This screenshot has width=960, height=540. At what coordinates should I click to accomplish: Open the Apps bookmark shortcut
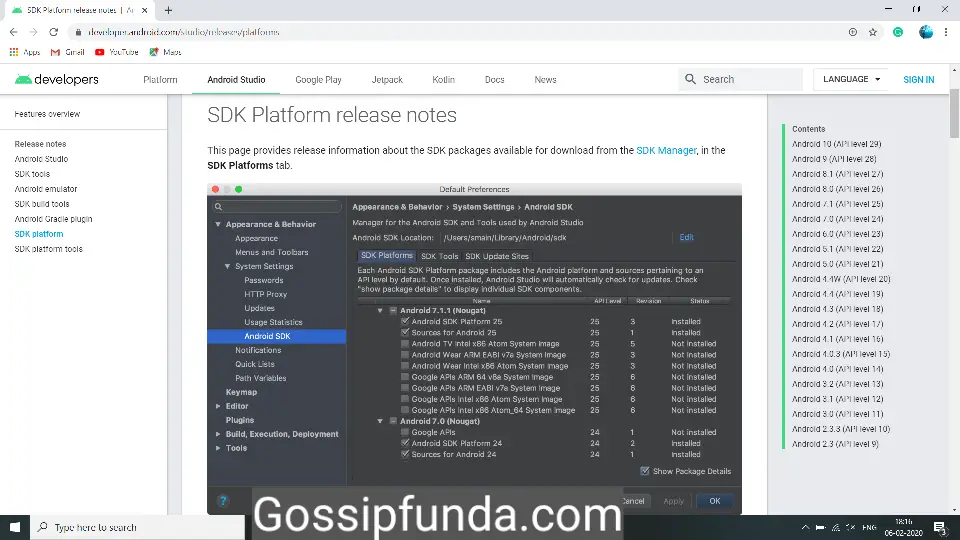[24, 52]
